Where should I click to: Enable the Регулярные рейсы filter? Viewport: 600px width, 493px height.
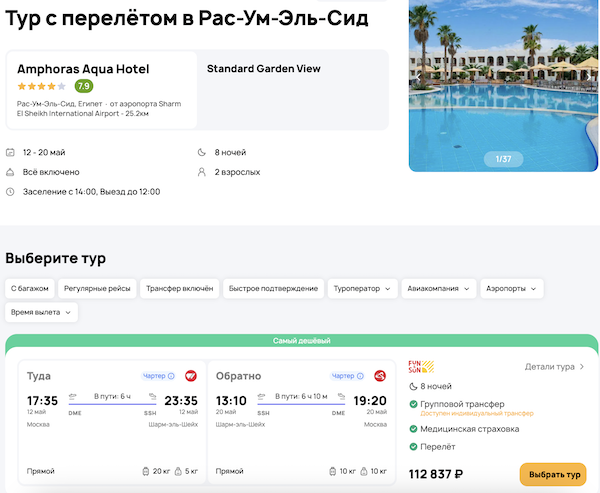[98, 288]
